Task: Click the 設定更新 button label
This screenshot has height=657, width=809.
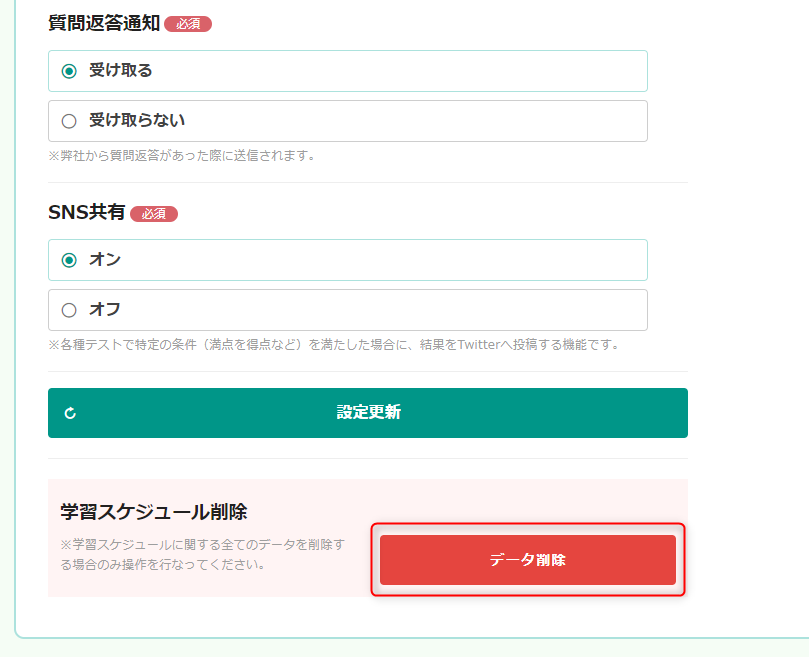Action: (x=368, y=412)
